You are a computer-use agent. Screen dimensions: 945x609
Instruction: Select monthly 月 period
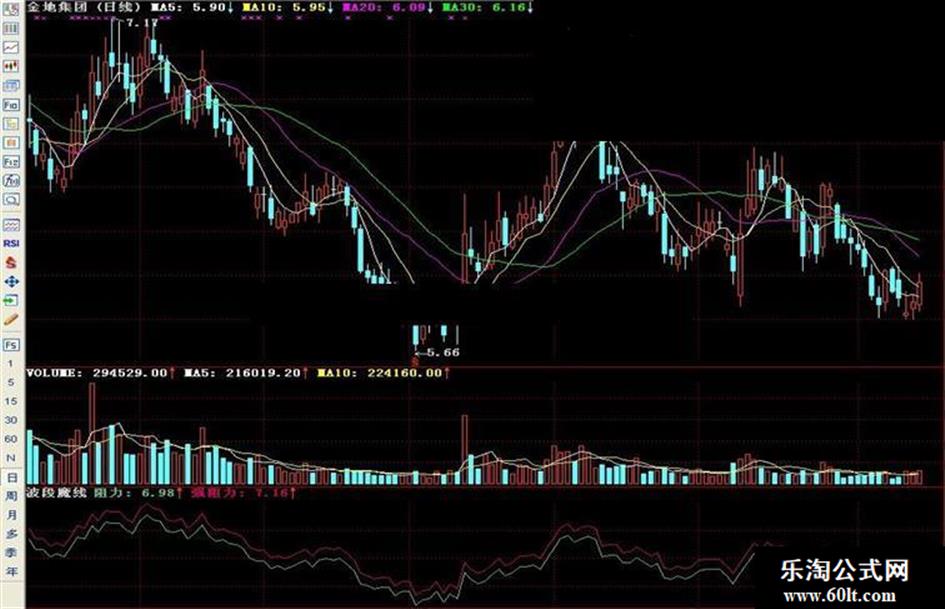pyautogui.click(x=11, y=515)
